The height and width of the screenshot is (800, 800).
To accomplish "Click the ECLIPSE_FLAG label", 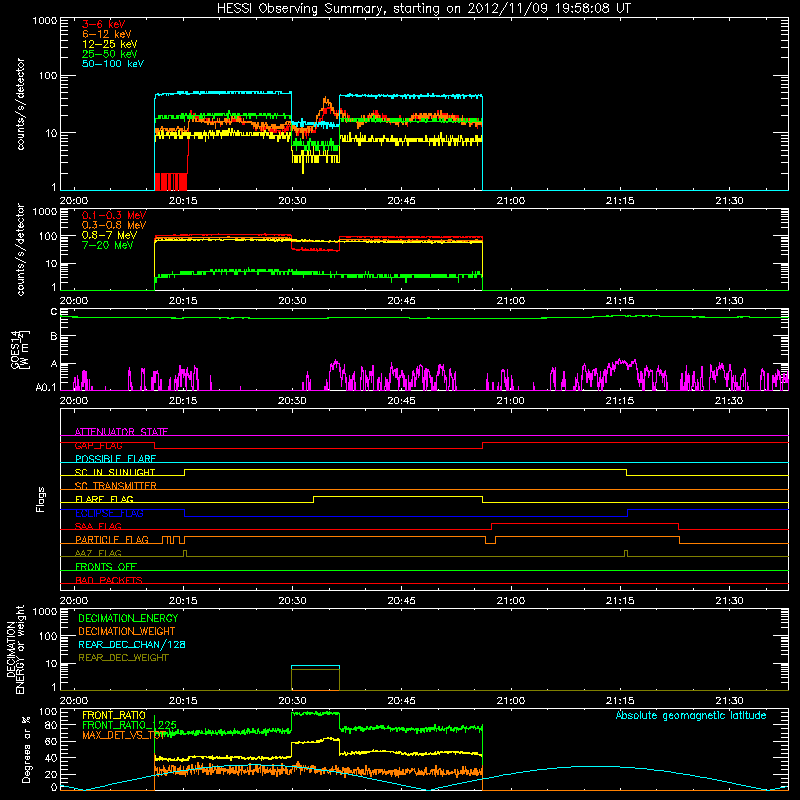I will click(109, 513).
